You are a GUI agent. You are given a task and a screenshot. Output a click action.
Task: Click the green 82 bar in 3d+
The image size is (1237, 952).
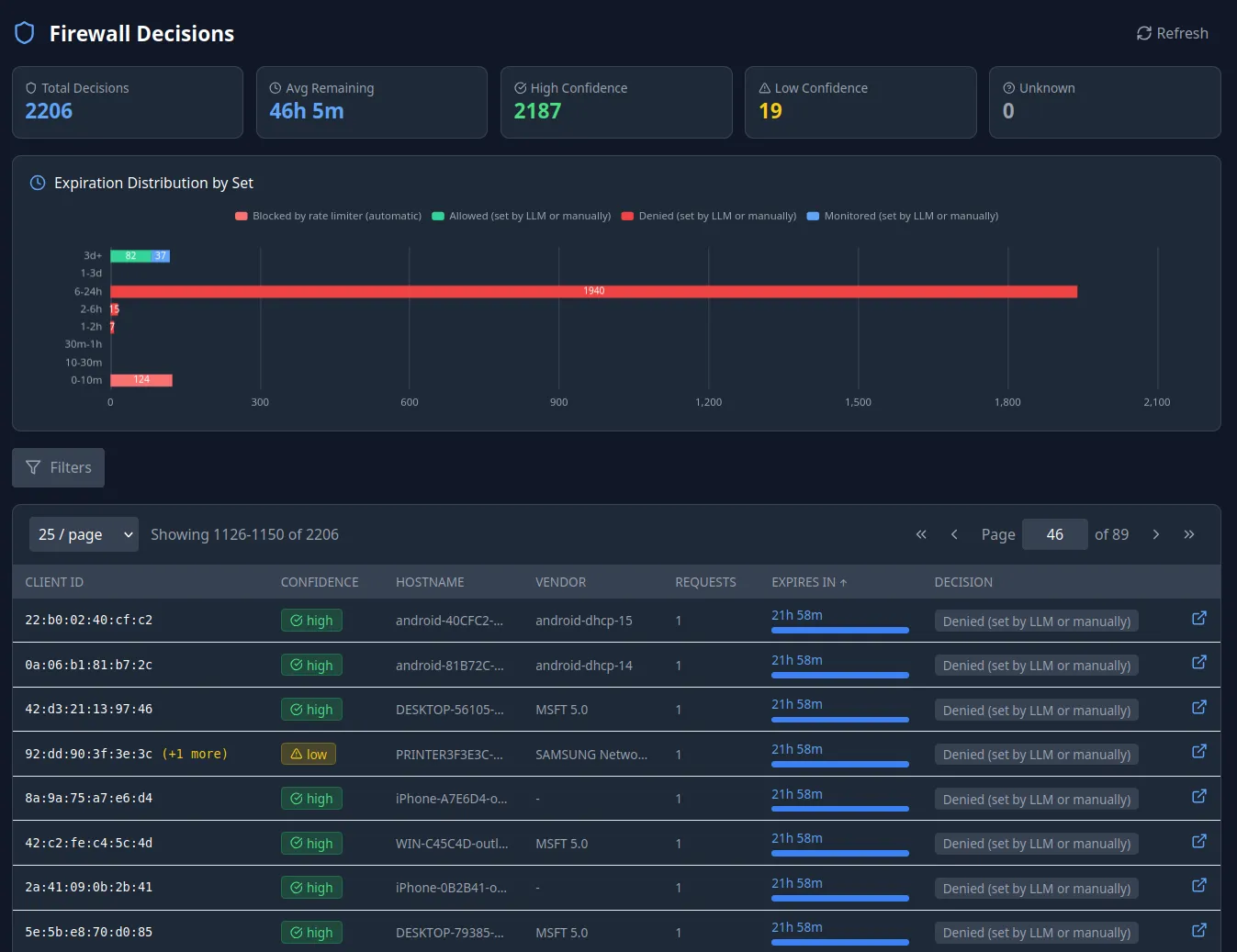[130, 256]
